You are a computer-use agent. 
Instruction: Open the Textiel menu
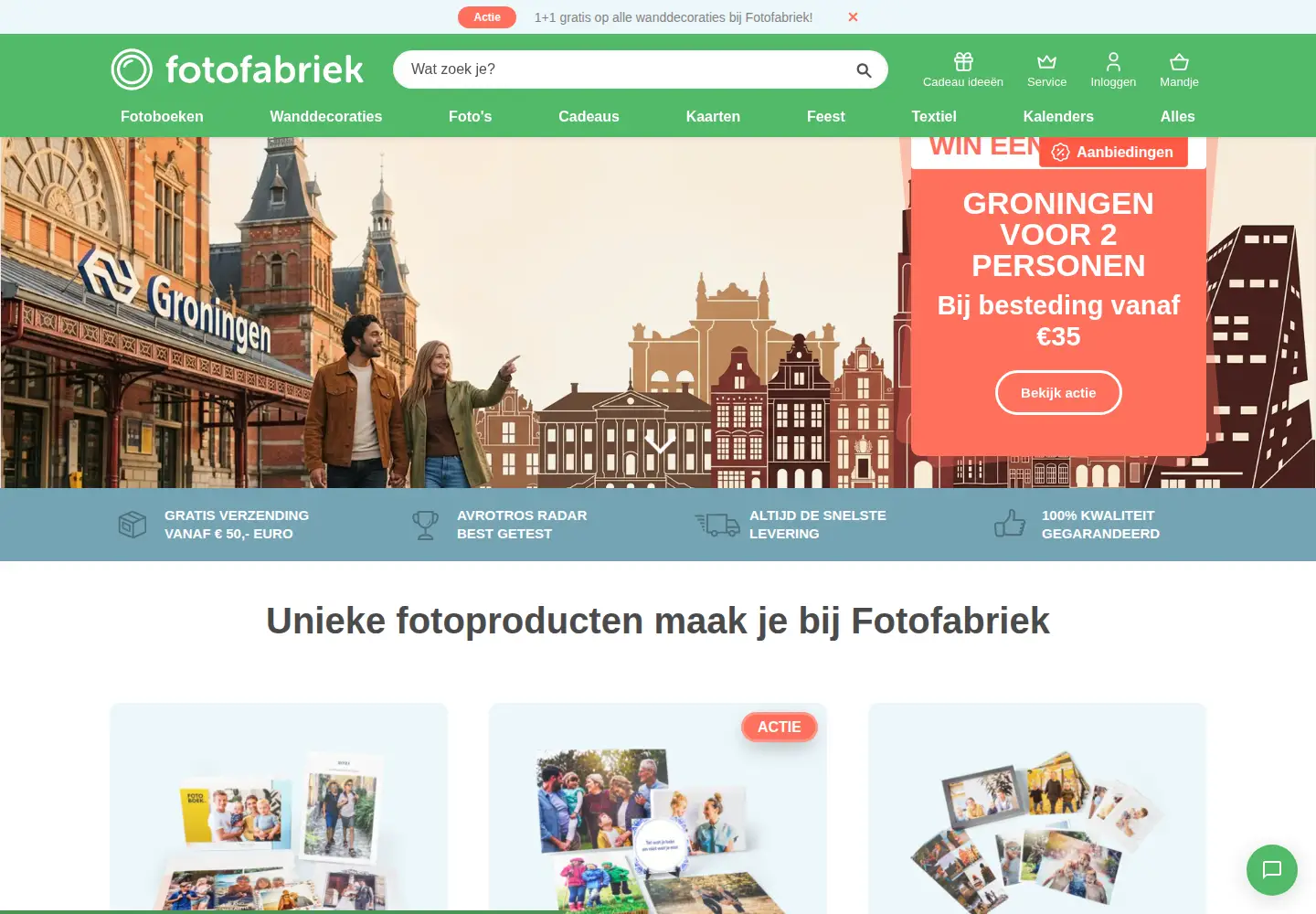coord(934,116)
